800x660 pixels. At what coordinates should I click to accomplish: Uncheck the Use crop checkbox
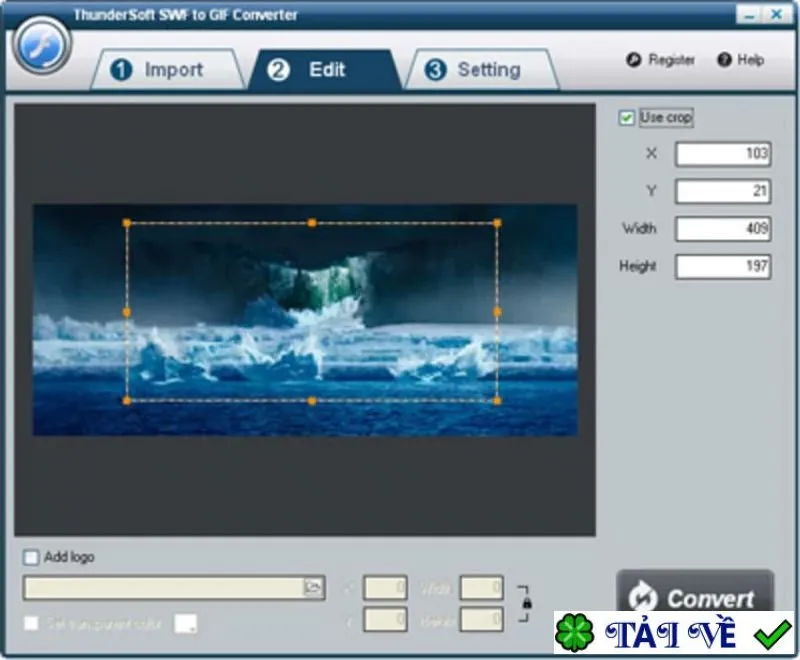(626, 118)
